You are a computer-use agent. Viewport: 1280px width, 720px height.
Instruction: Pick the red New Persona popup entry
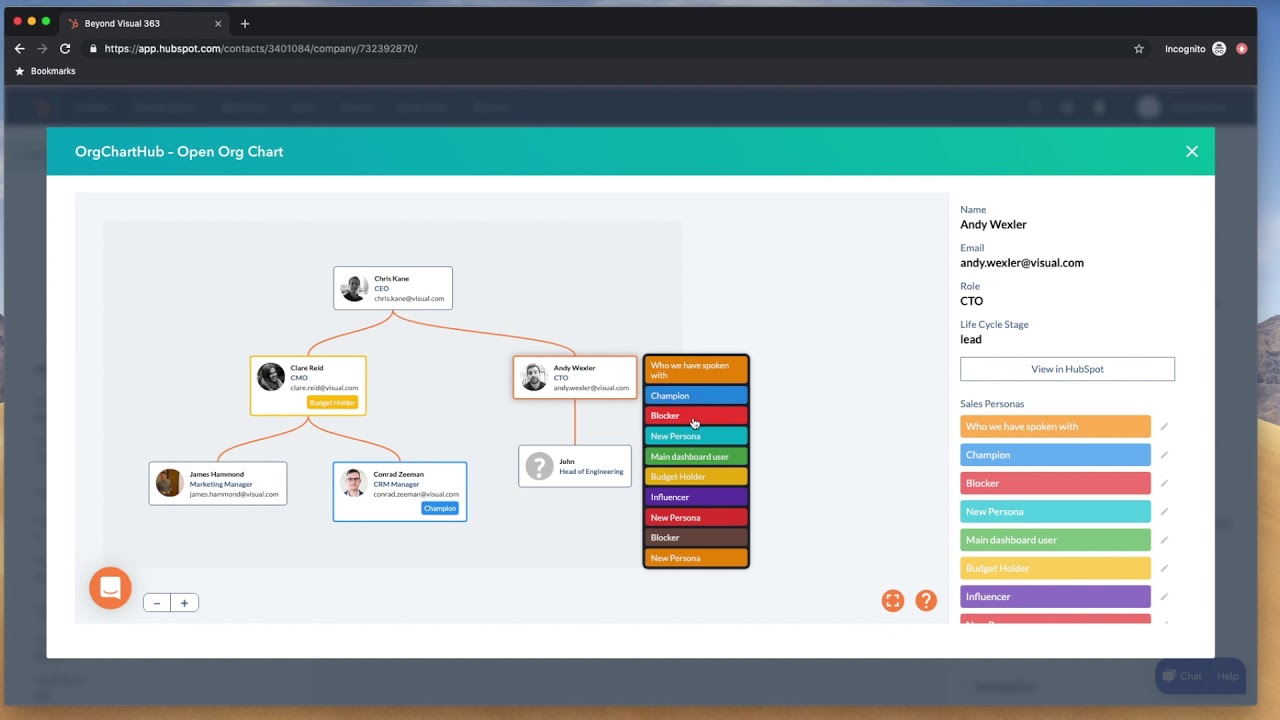point(696,518)
